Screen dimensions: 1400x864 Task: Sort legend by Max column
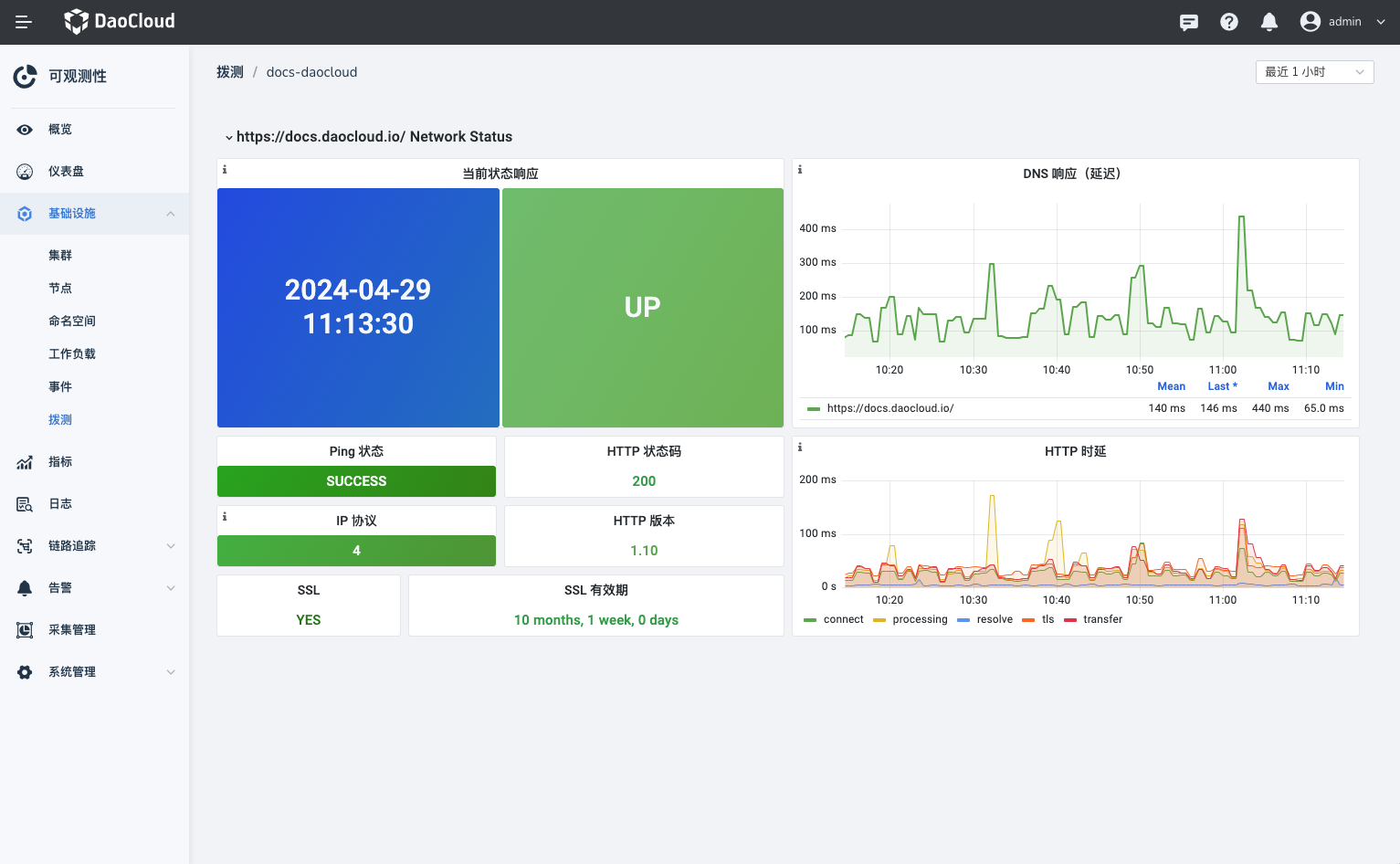(x=1278, y=386)
